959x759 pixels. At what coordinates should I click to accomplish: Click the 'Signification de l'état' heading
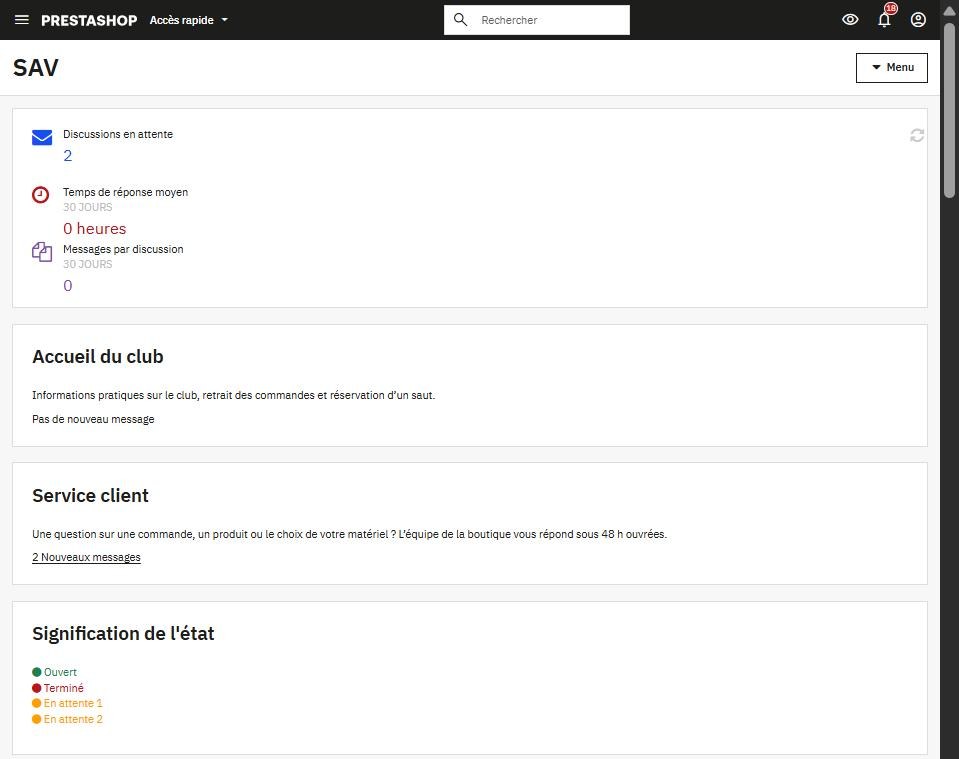[x=123, y=634]
